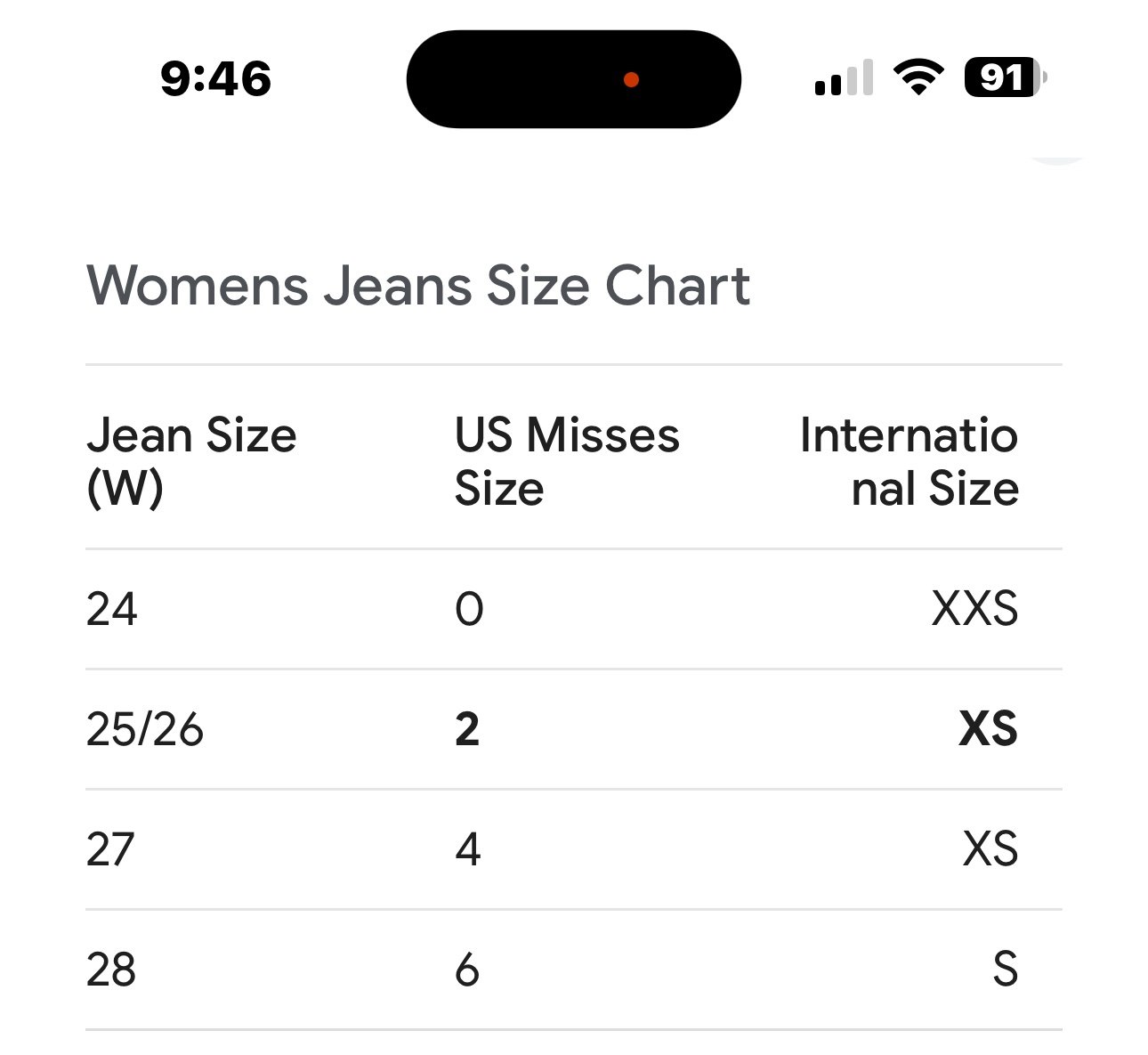Select jean size 27 cell
1148x1055 pixels.
pyautogui.click(x=110, y=850)
